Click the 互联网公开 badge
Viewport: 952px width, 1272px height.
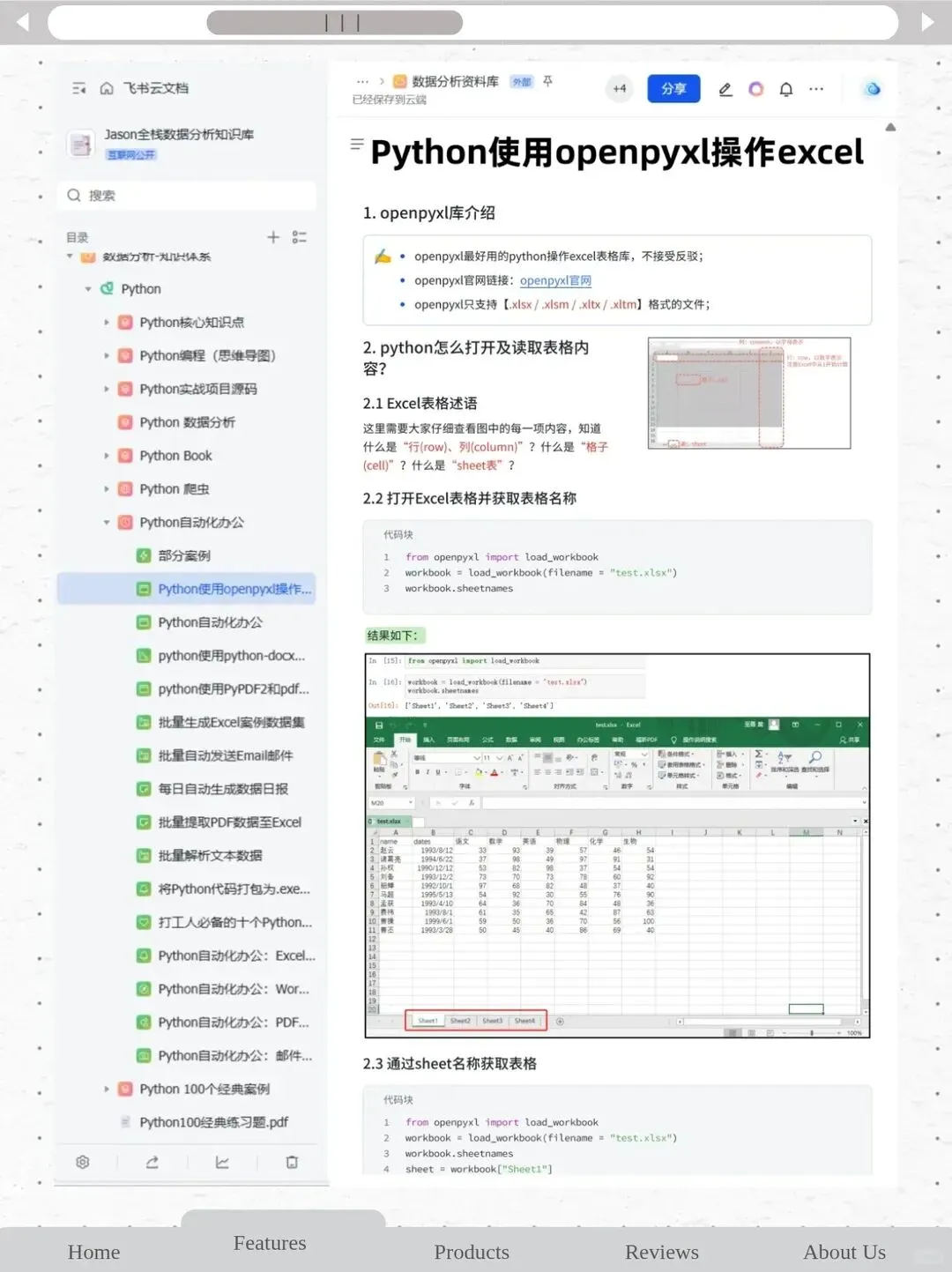click(131, 154)
